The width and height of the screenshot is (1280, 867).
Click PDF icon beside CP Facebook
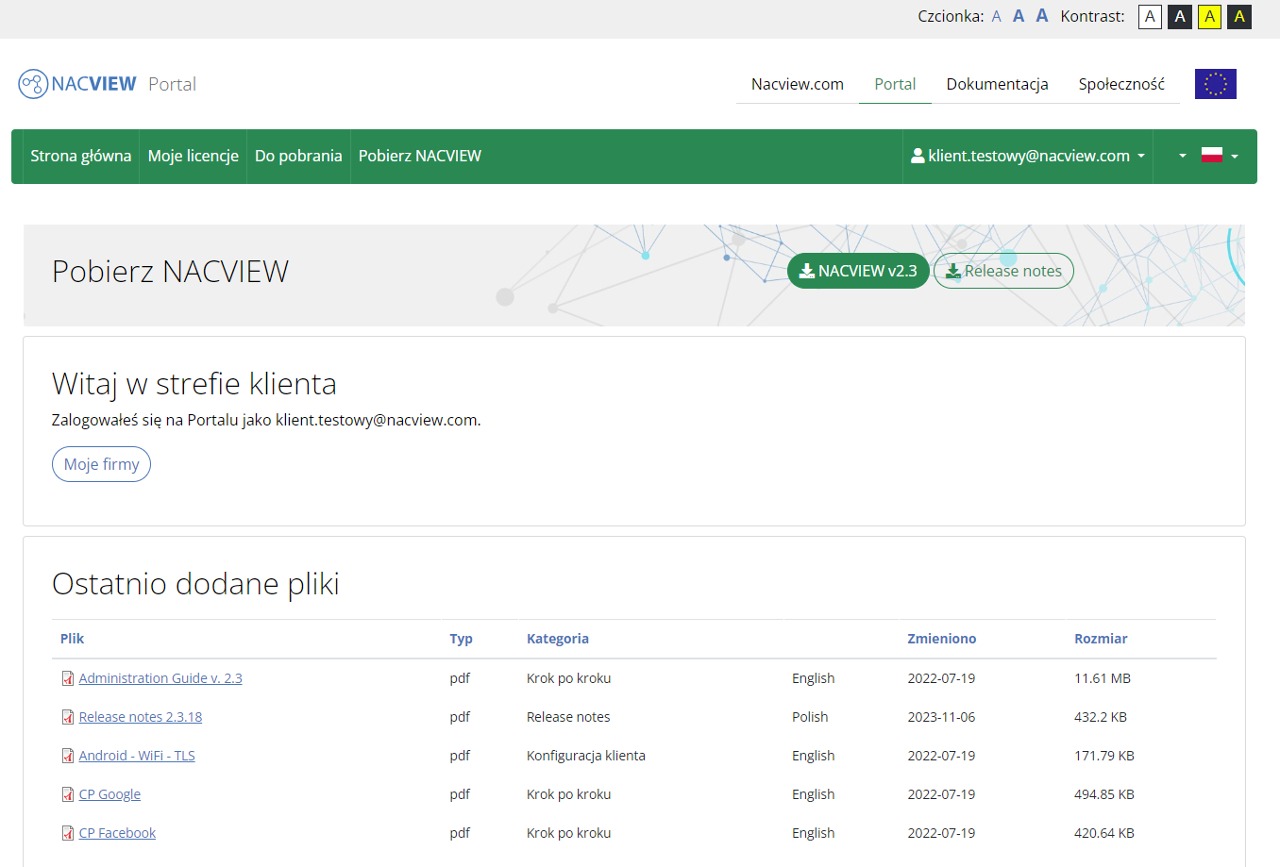68,833
